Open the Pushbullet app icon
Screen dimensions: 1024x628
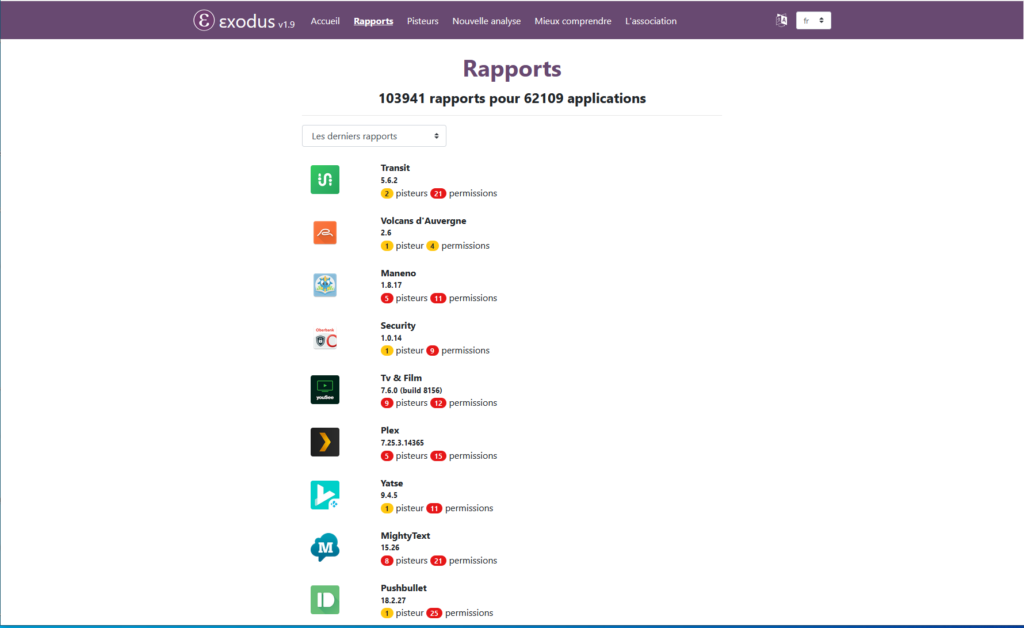tap(325, 599)
